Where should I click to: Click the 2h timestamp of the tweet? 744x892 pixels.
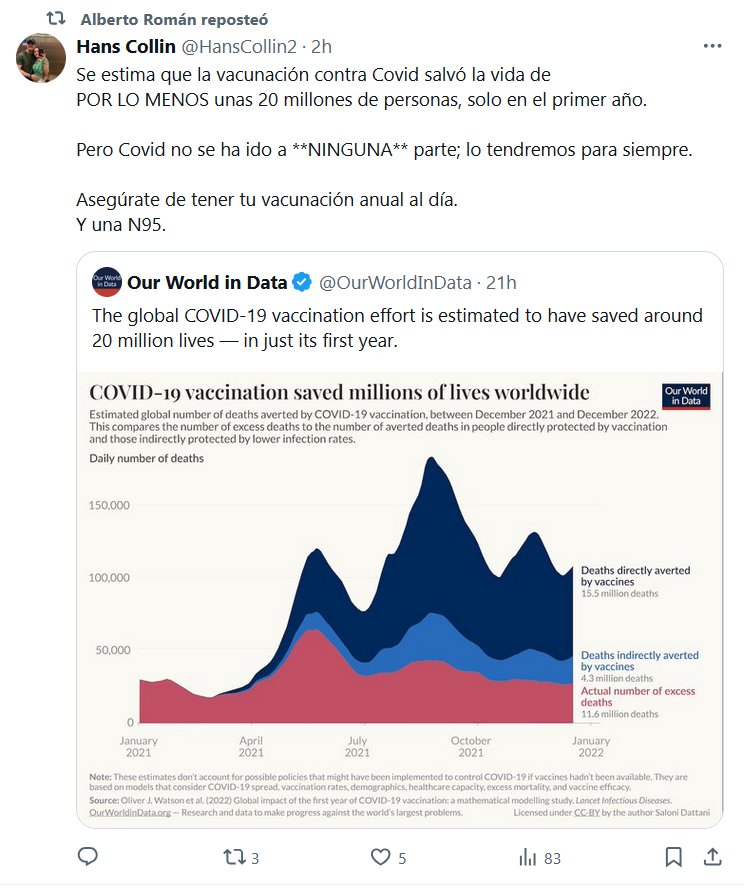(x=322, y=46)
